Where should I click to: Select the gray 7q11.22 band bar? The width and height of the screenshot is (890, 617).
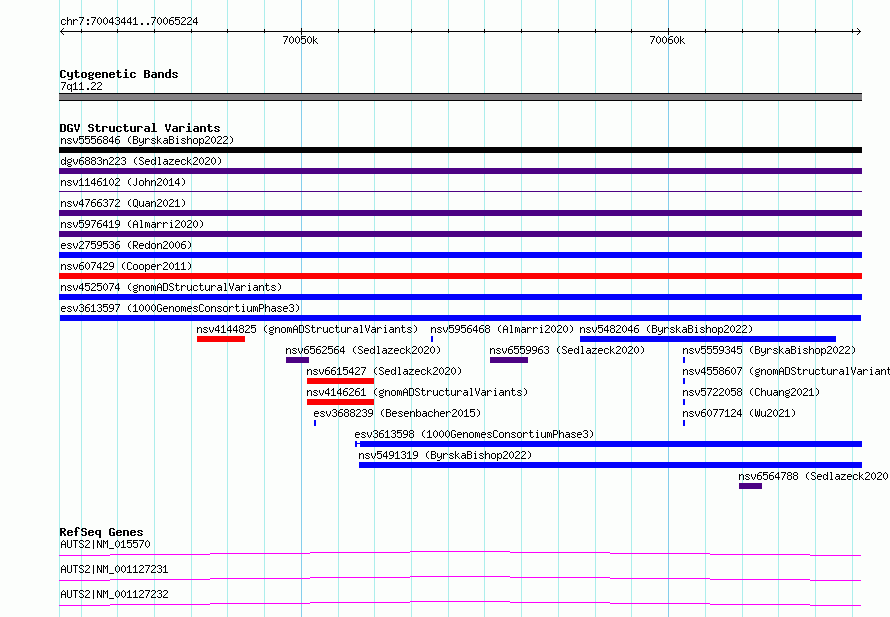tap(460, 97)
